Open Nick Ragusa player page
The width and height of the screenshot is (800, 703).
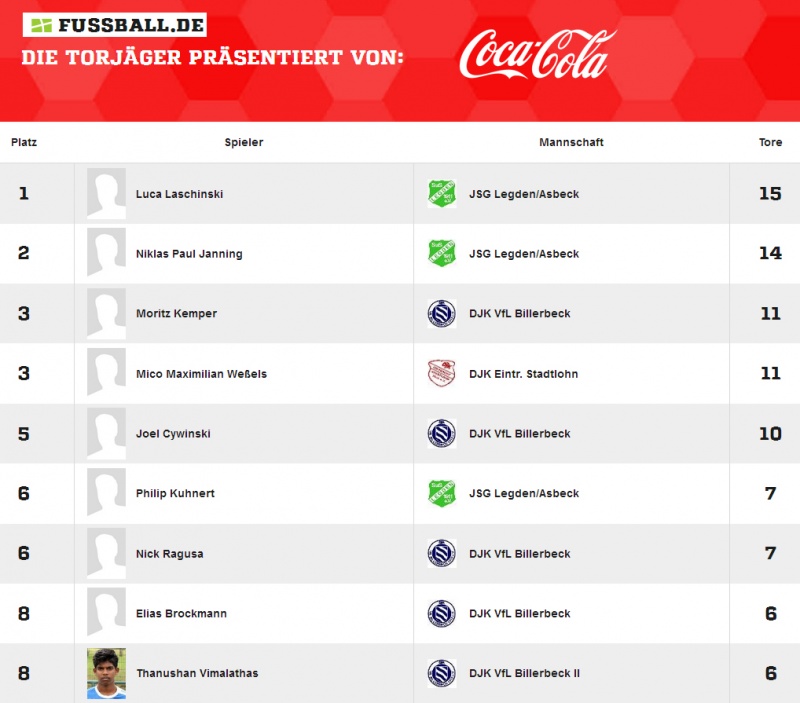click(x=169, y=554)
